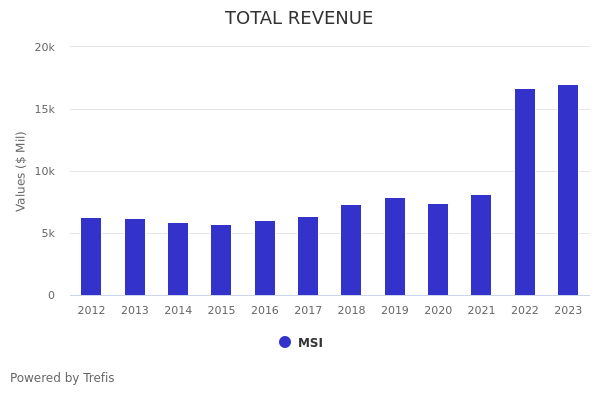Toggle the MSI legend color dot

(285, 342)
